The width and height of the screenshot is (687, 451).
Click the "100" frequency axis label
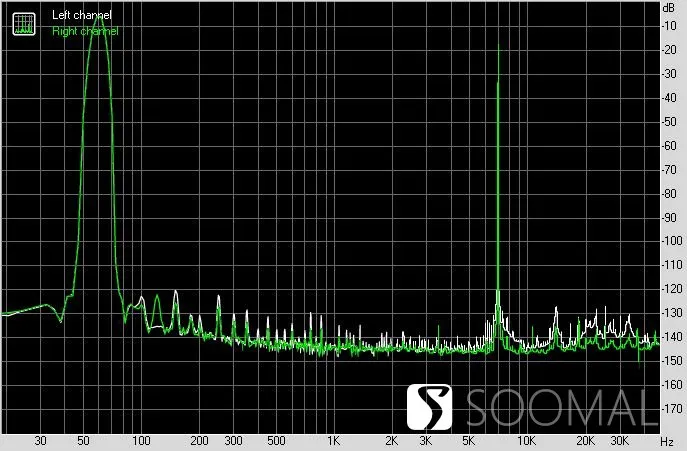(141, 440)
